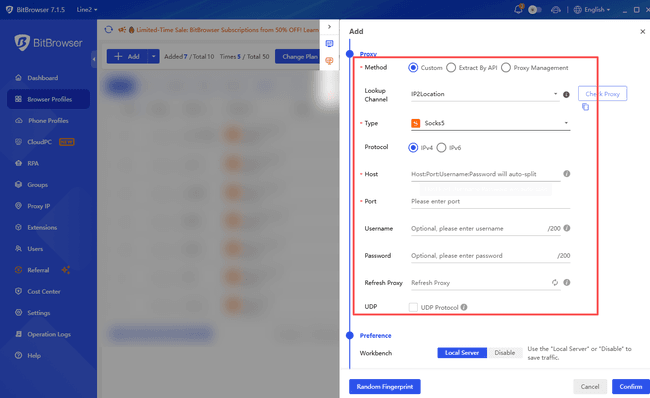650x398 pixels.
Task: Select the Extract By API radio button
Action: pyautogui.click(x=451, y=68)
